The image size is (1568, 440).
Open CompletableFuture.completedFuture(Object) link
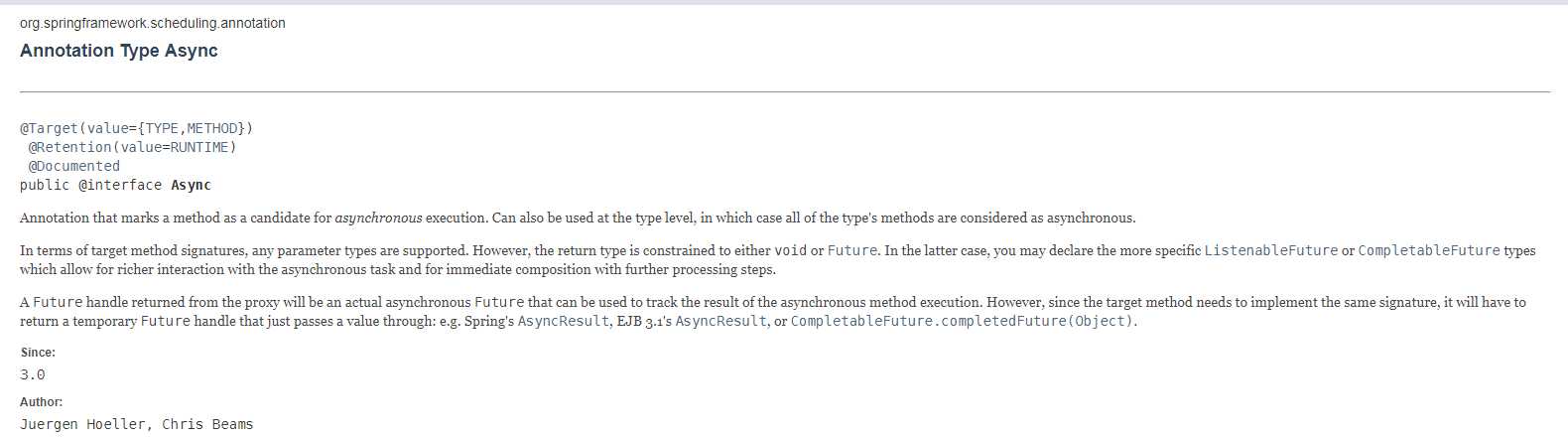coord(962,321)
